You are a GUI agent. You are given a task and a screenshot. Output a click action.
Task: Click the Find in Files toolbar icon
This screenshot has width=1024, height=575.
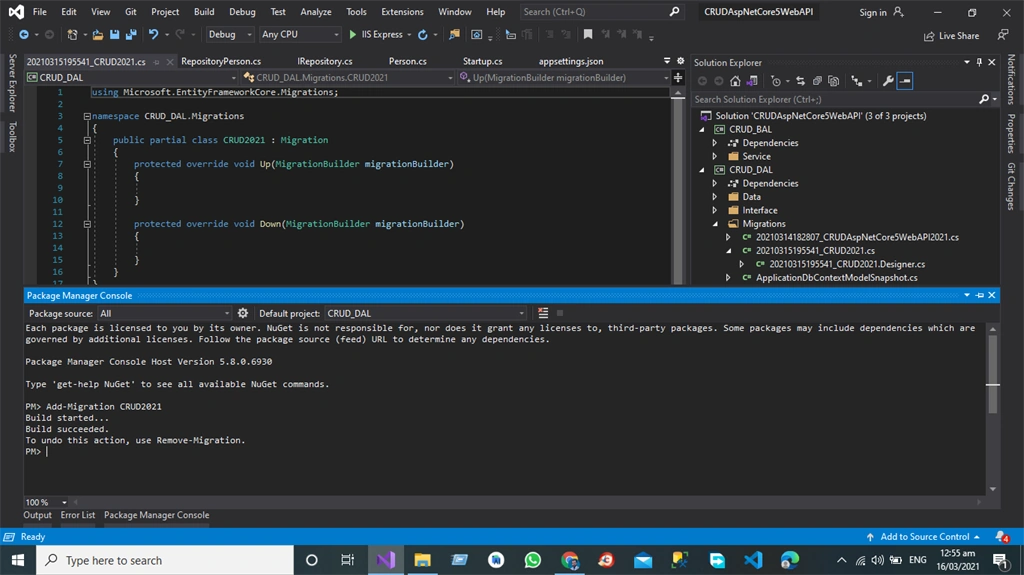454,35
